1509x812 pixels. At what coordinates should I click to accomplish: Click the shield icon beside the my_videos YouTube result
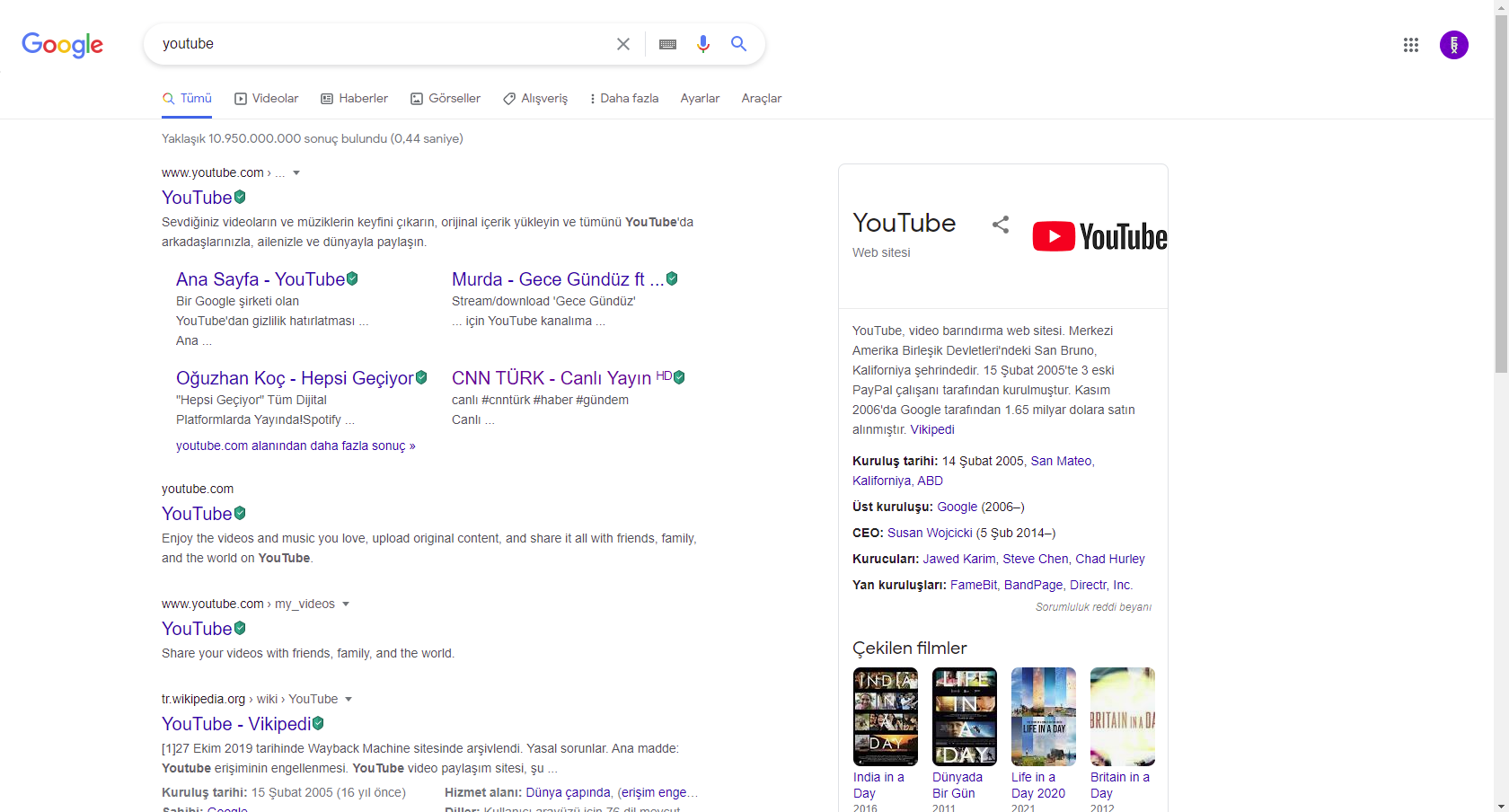(240, 628)
